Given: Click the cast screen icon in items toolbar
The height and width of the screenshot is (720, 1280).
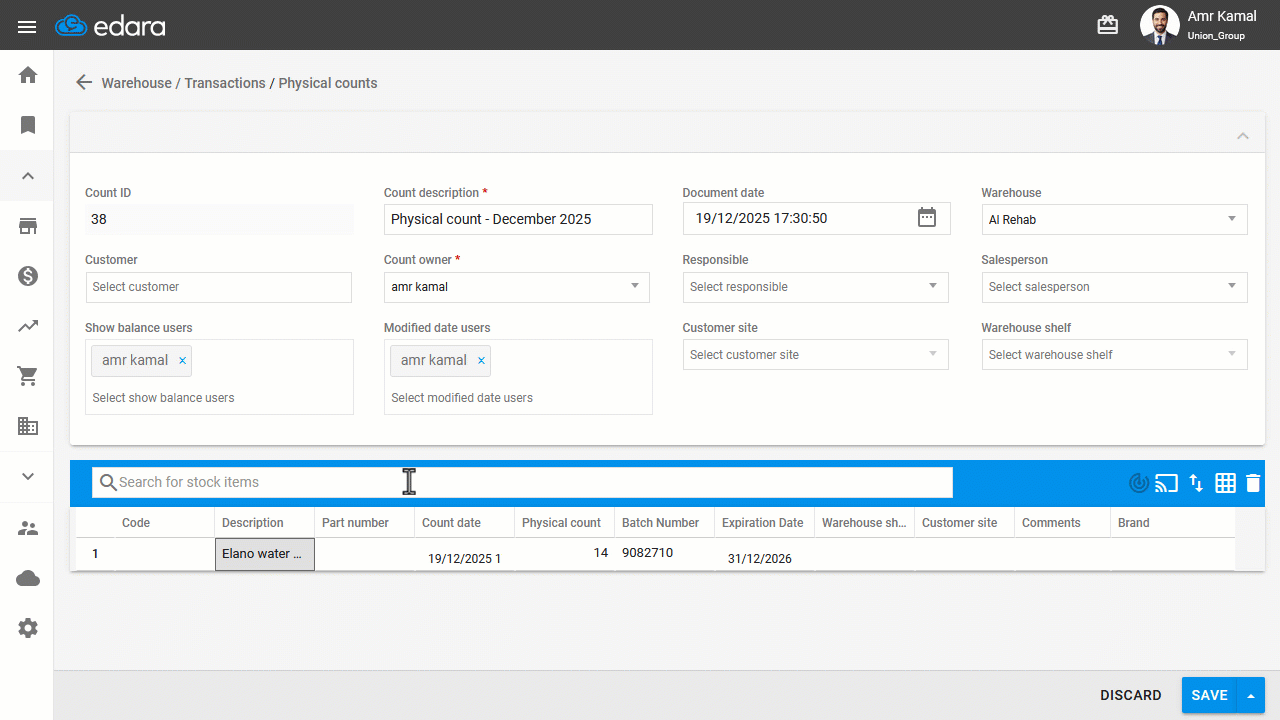Looking at the screenshot, I should 1166,483.
